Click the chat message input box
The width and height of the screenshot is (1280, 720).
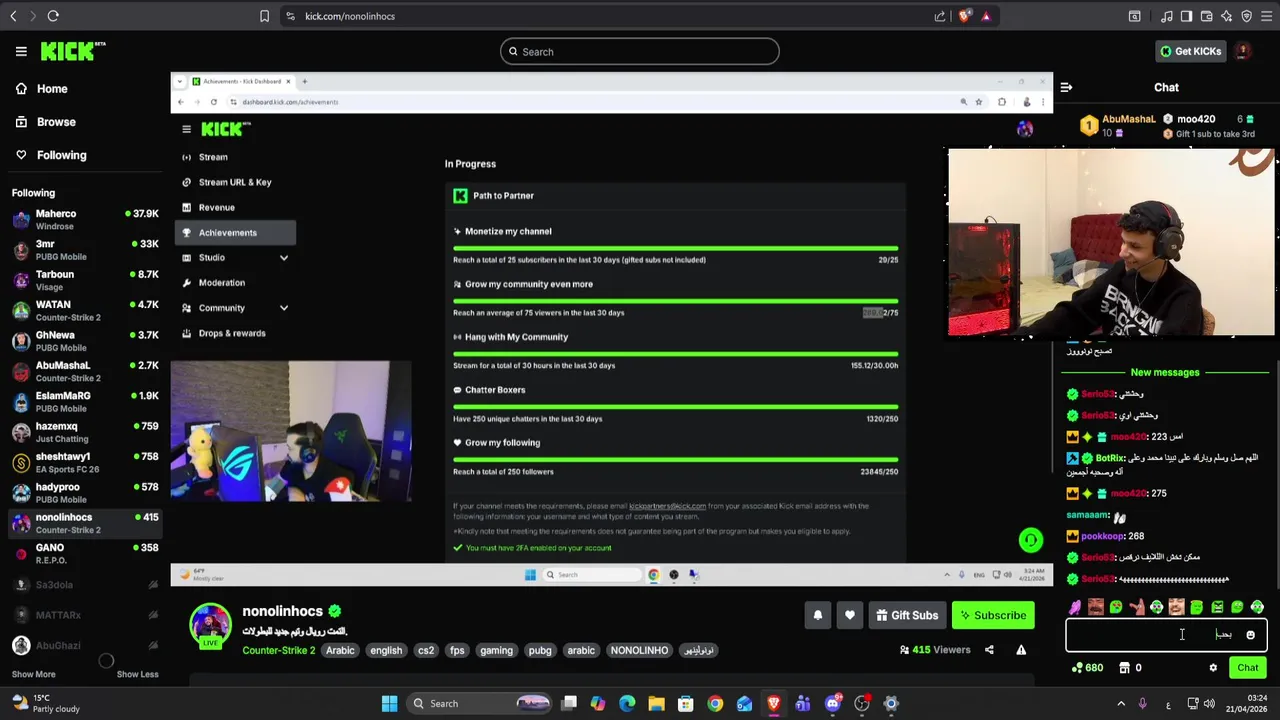tap(1166, 634)
